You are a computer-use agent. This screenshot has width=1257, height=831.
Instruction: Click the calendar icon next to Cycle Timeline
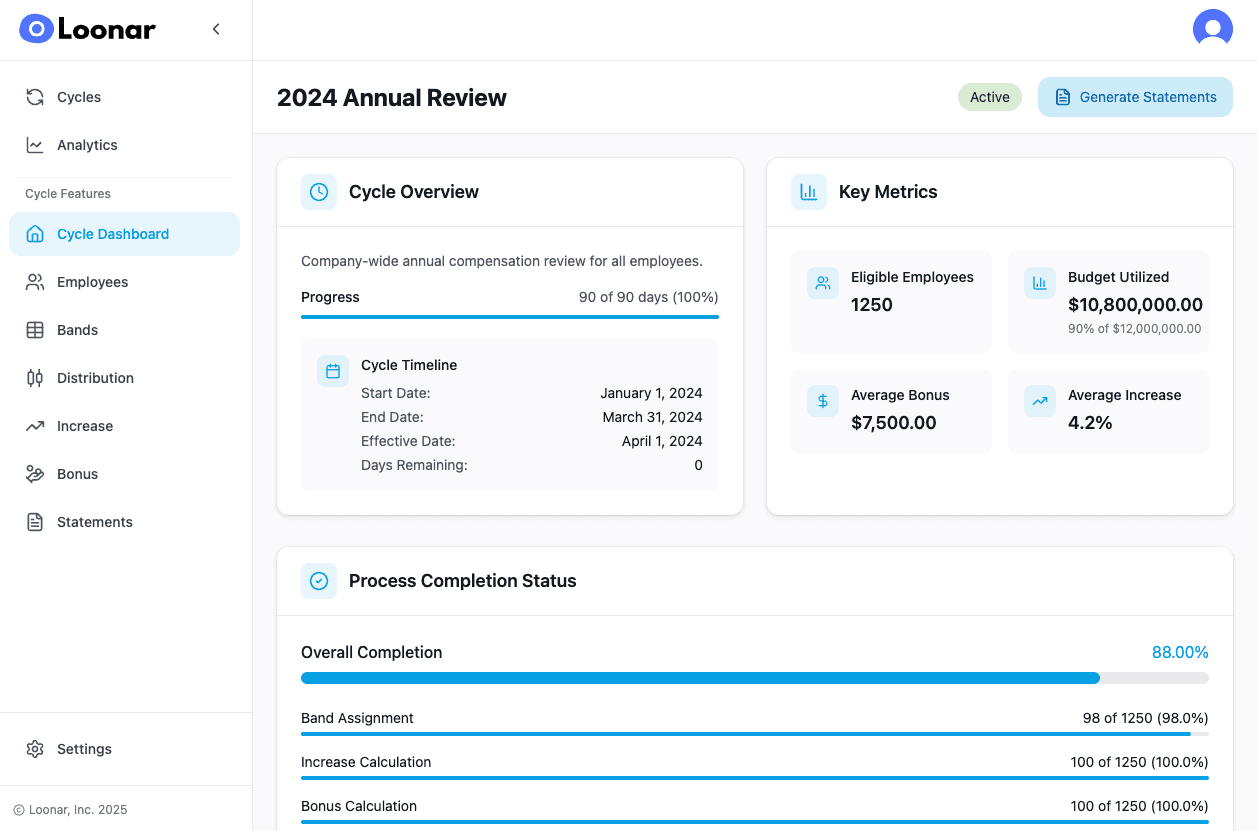[x=332, y=370]
